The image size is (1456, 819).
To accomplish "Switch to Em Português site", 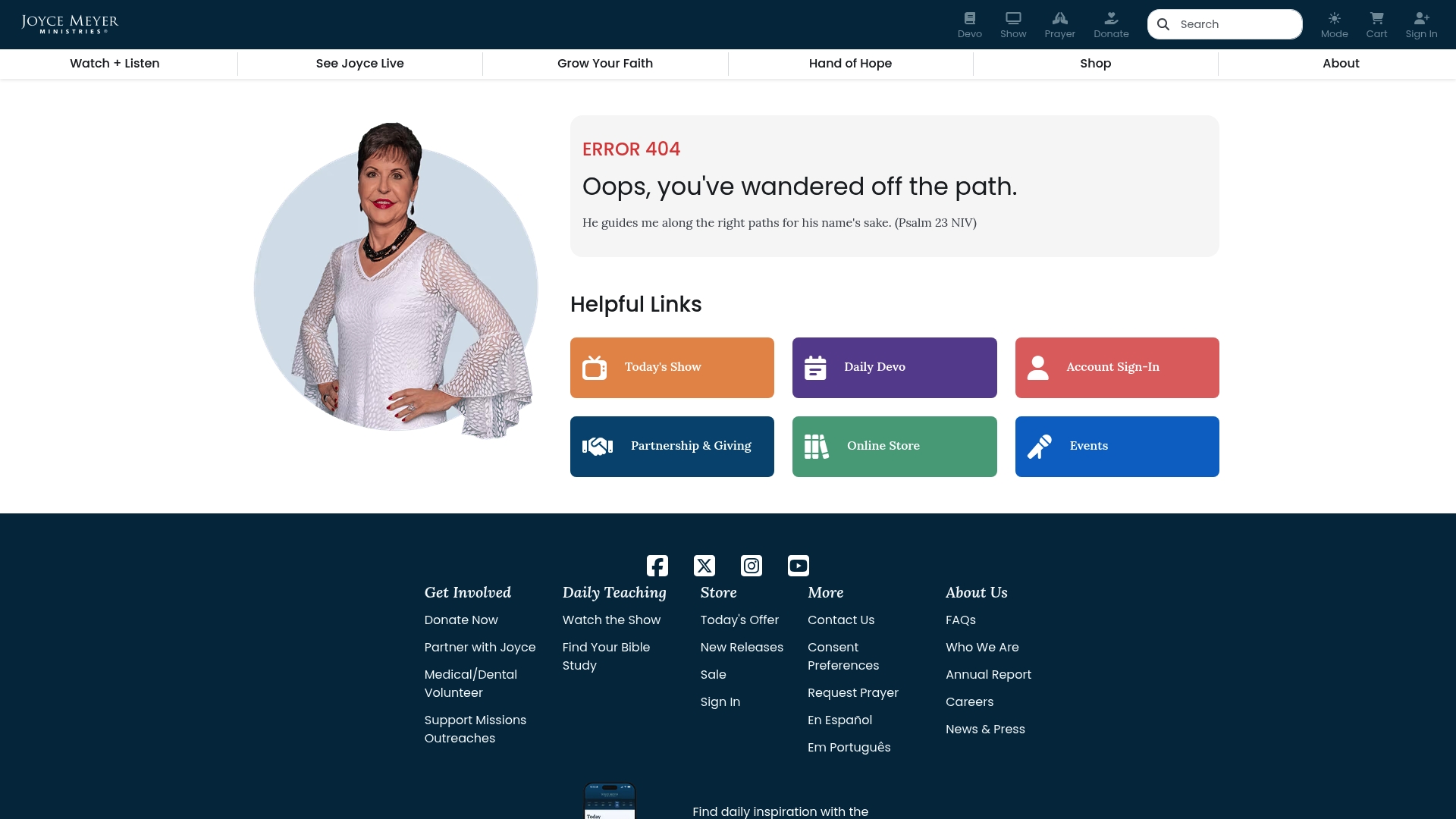I will click(x=849, y=748).
